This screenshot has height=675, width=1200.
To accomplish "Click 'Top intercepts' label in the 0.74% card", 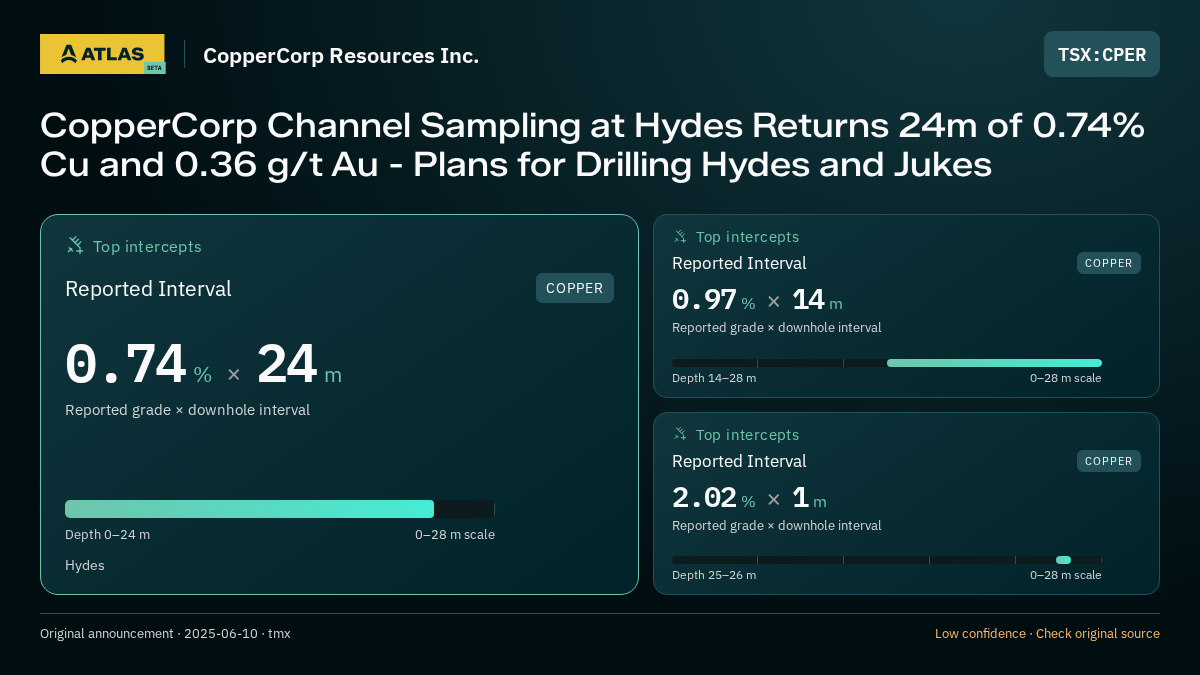I will (x=147, y=246).
